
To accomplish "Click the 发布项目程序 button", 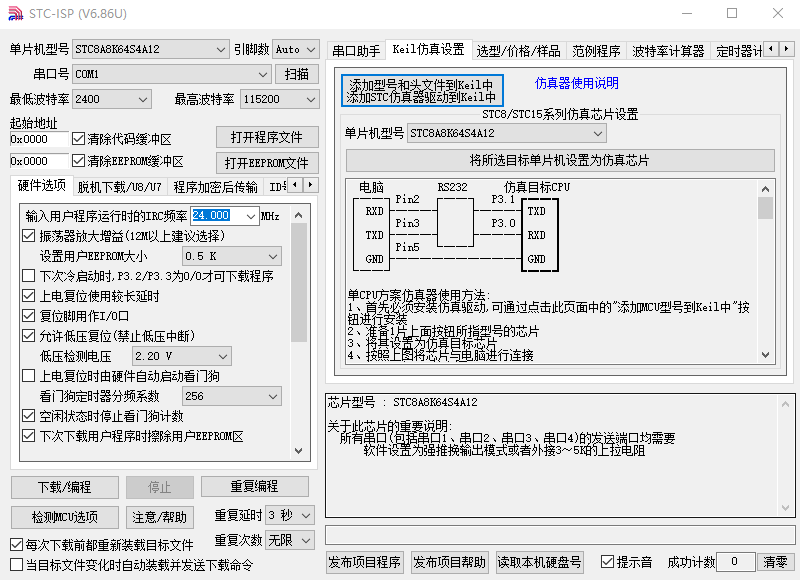I will [x=365, y=562].
